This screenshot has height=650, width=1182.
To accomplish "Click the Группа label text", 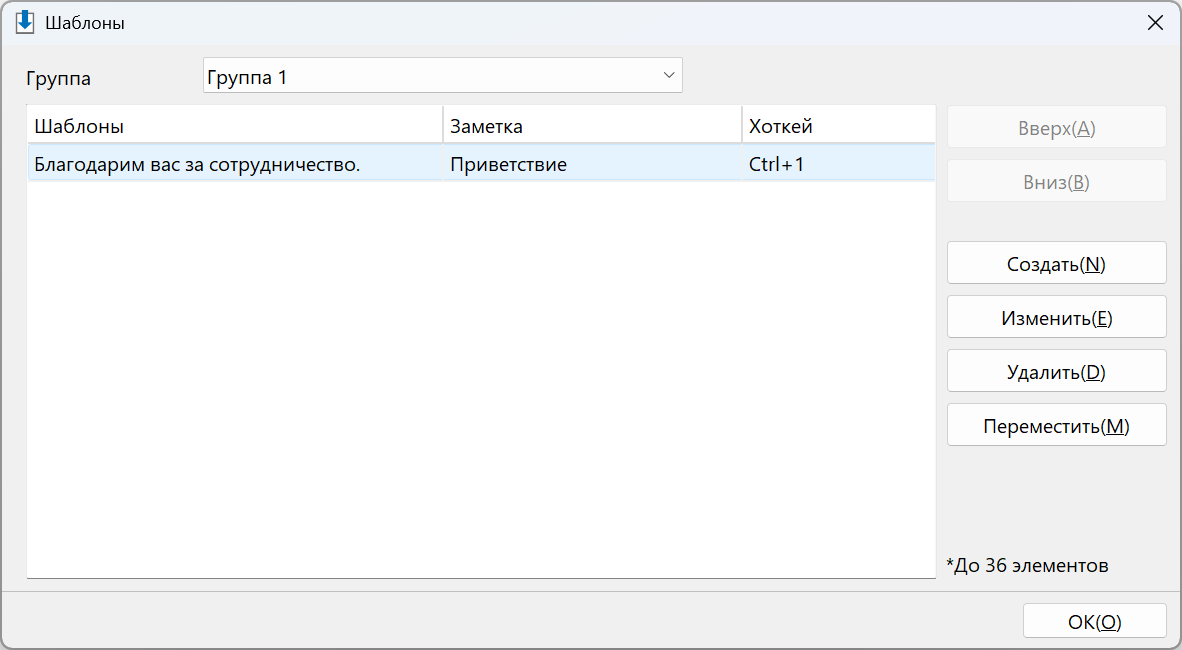I will pyautogui.click(x=58, y=78).
